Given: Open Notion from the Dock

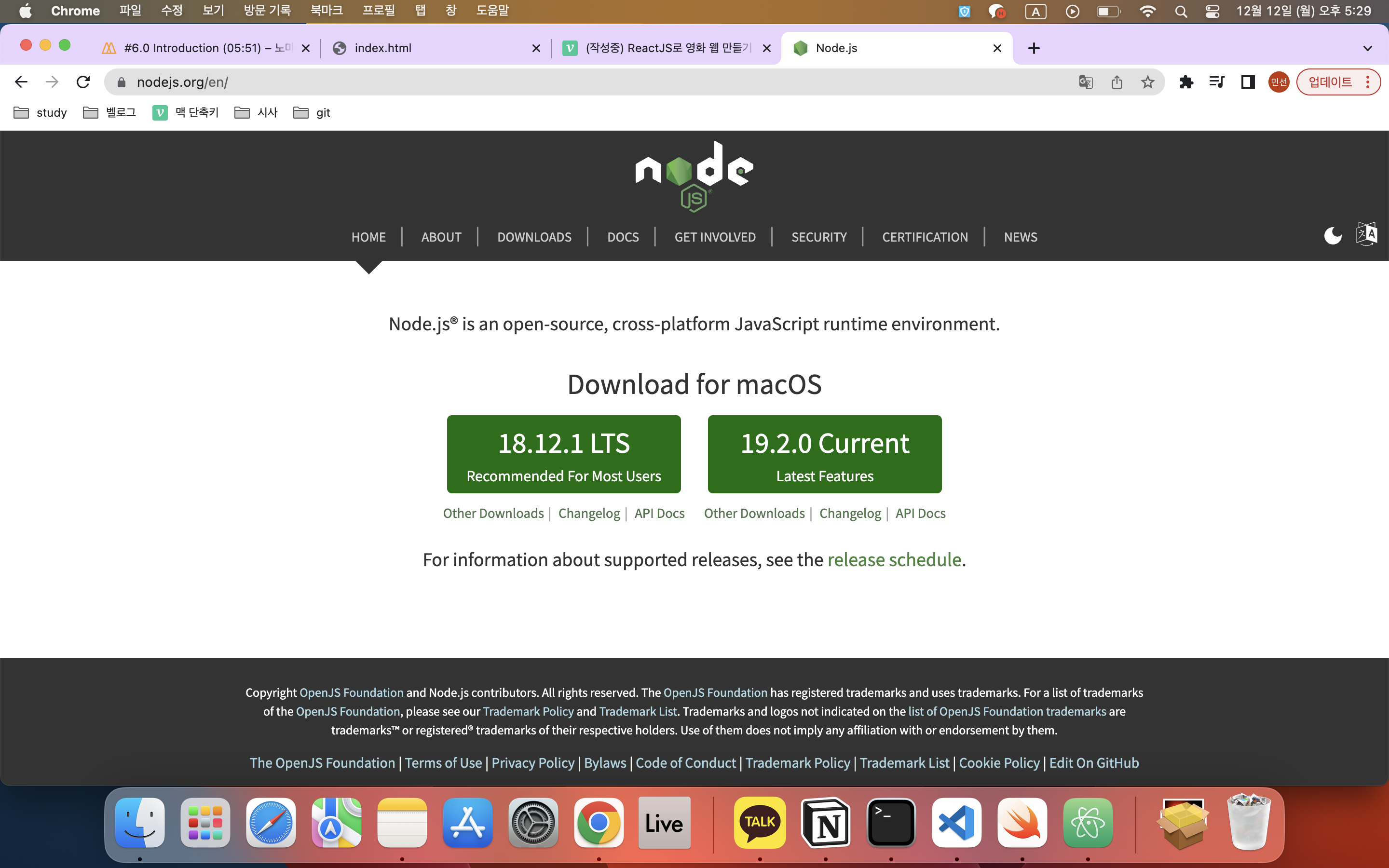Looking at the screenshot, I should click(x=825, y=823).
